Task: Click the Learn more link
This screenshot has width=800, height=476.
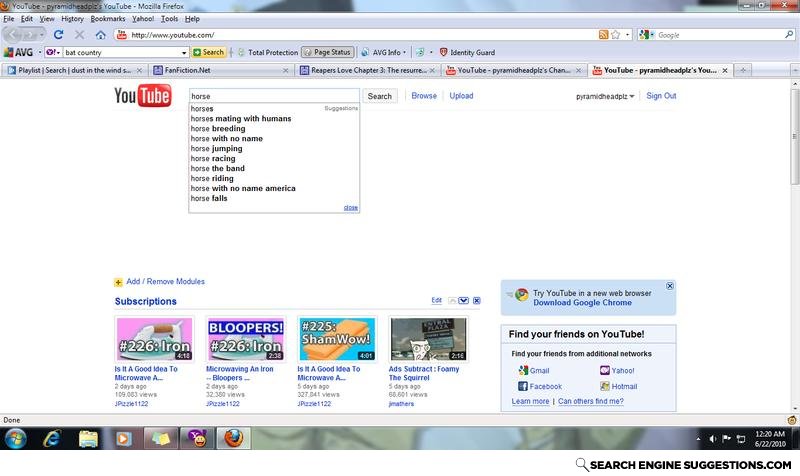Action: [x=530, y=401]
